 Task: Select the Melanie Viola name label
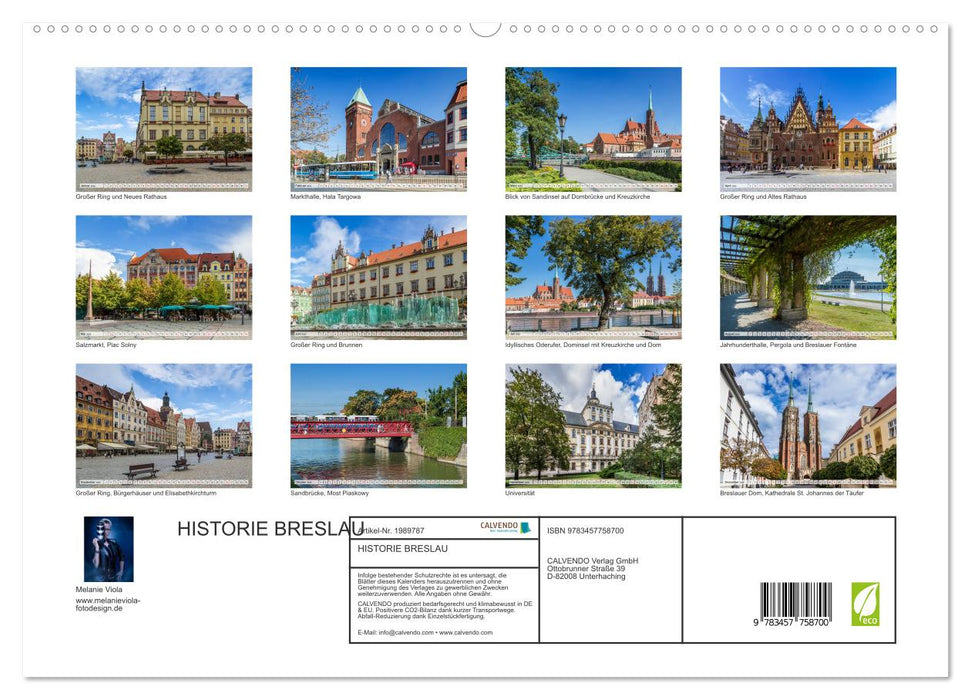point(99,590)
